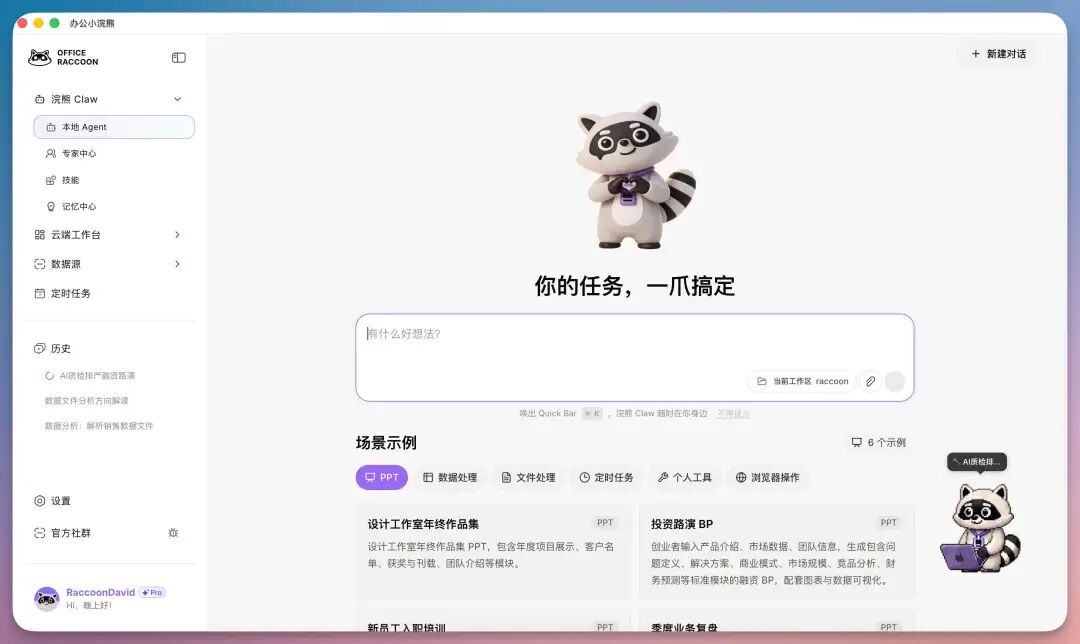
Task: Click the clock icon on 定时任务 tab
Action: click(585, 477)
